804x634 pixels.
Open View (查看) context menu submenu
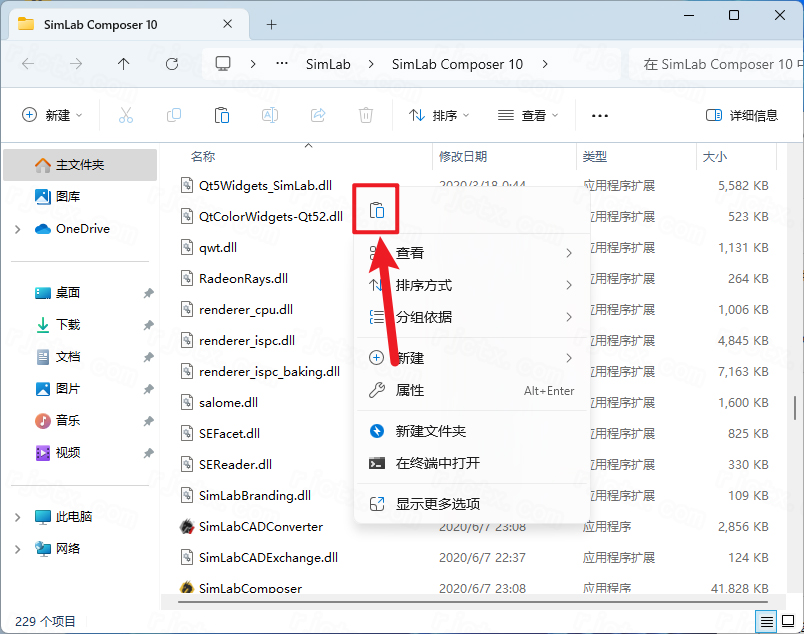point(471,253)
